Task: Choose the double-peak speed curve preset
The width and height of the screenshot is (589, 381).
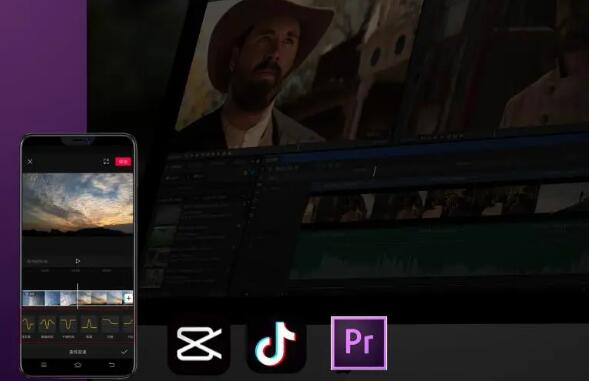Action: pyautogui.click(x=47, y=324)
